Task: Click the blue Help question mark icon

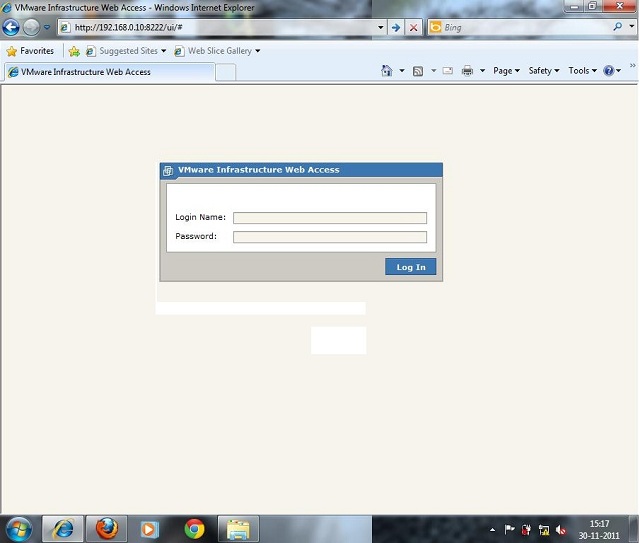Action: coord(609,71)
